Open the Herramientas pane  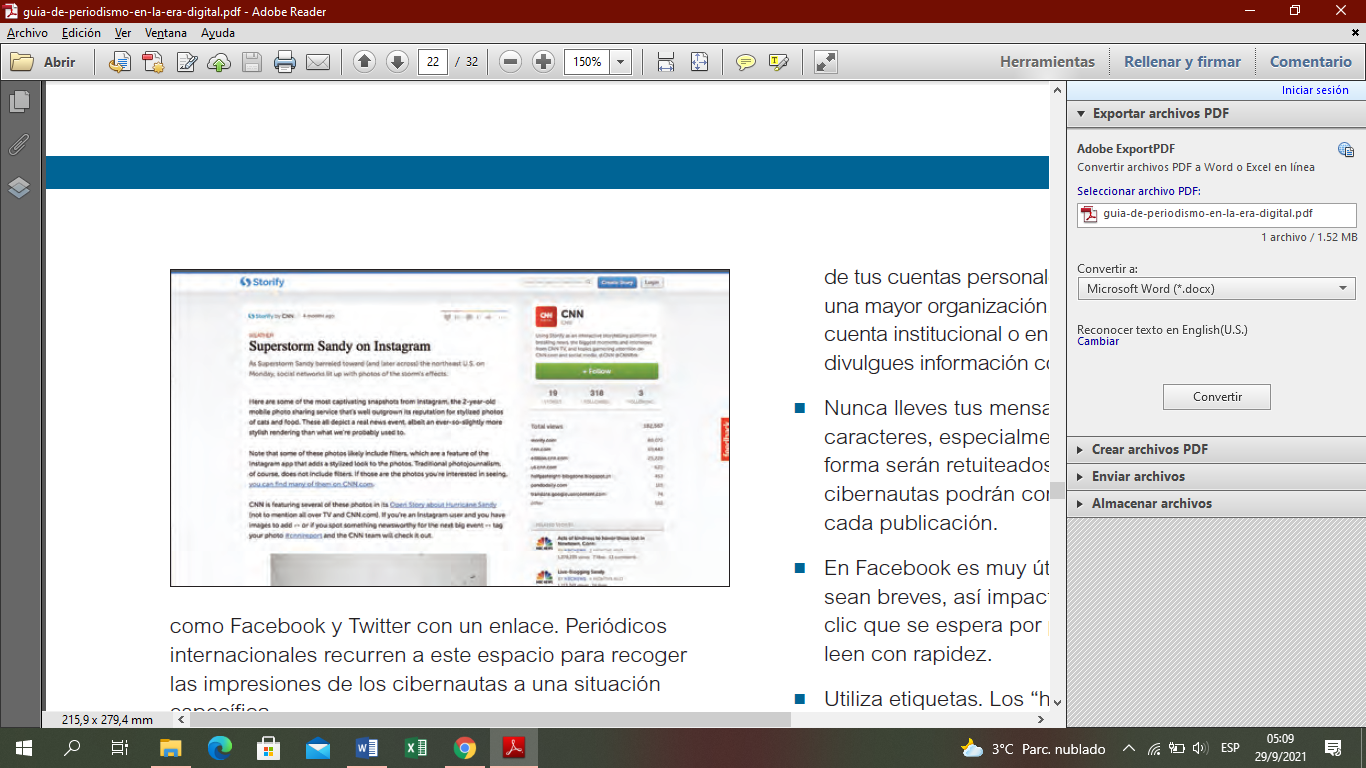(1047, 62)
